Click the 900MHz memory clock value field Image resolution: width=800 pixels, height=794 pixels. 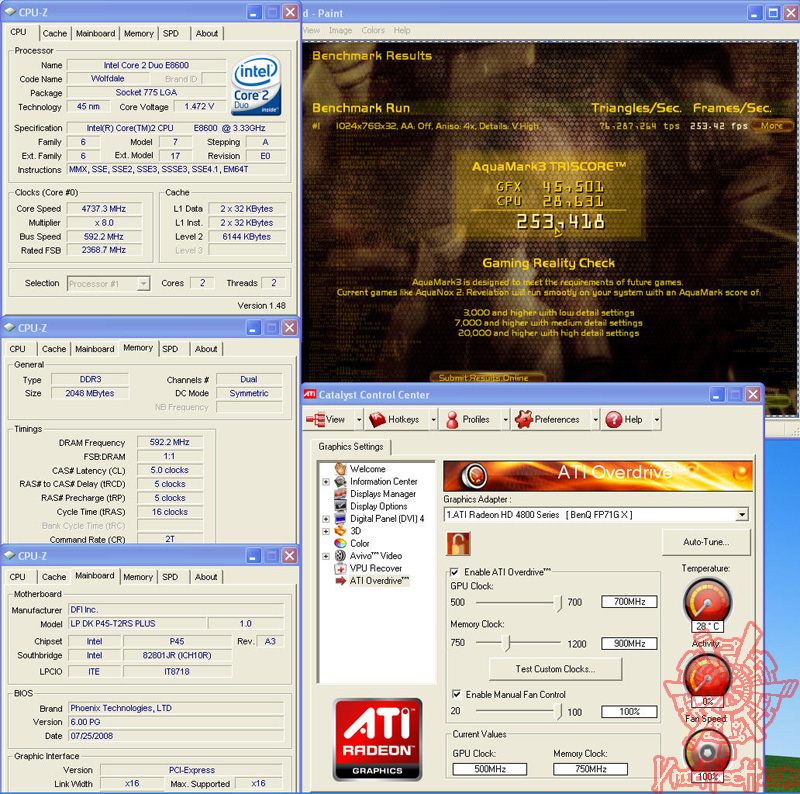(629, 643)
